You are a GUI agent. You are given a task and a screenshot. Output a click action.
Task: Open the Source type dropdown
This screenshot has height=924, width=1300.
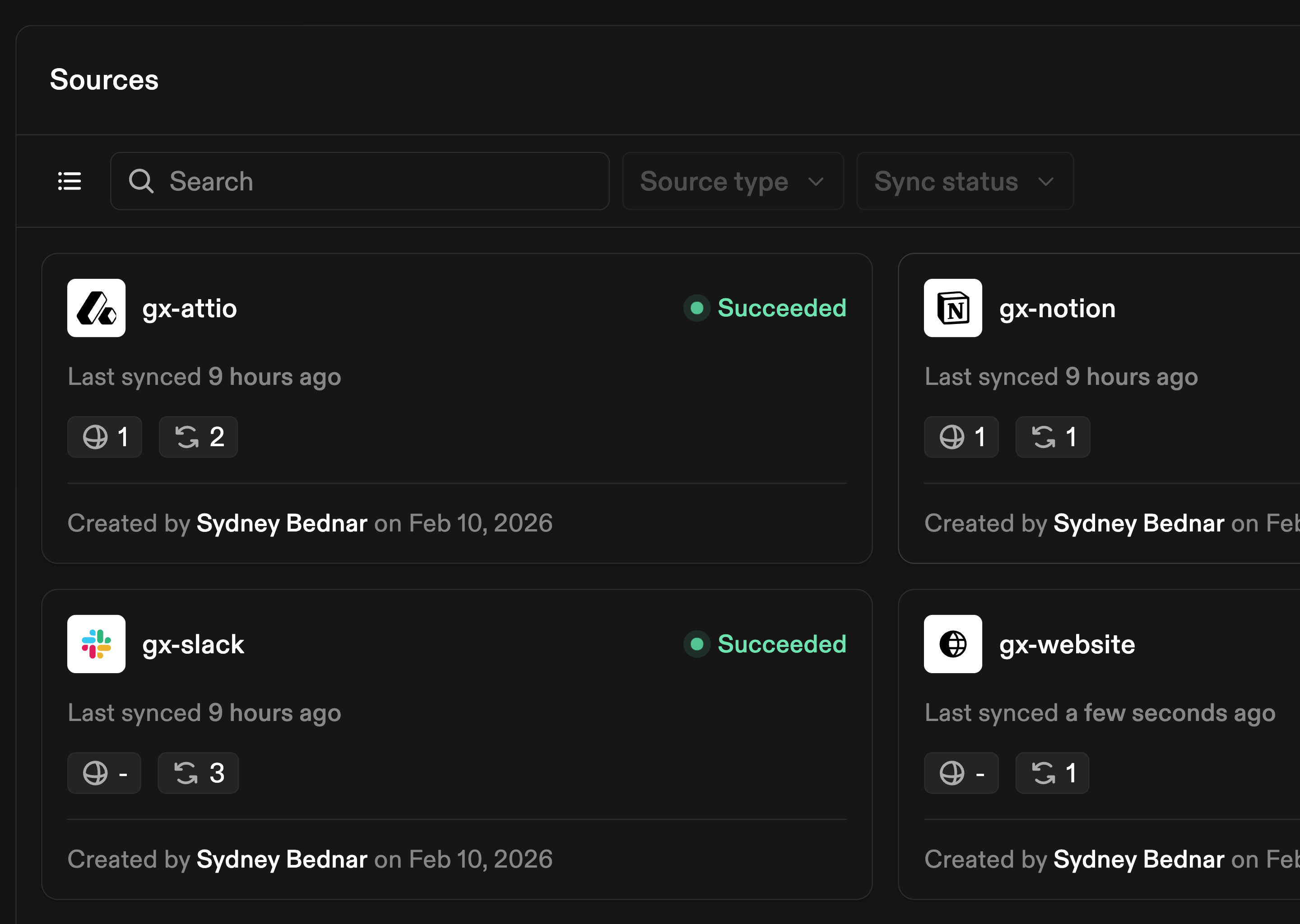[732, 181]
